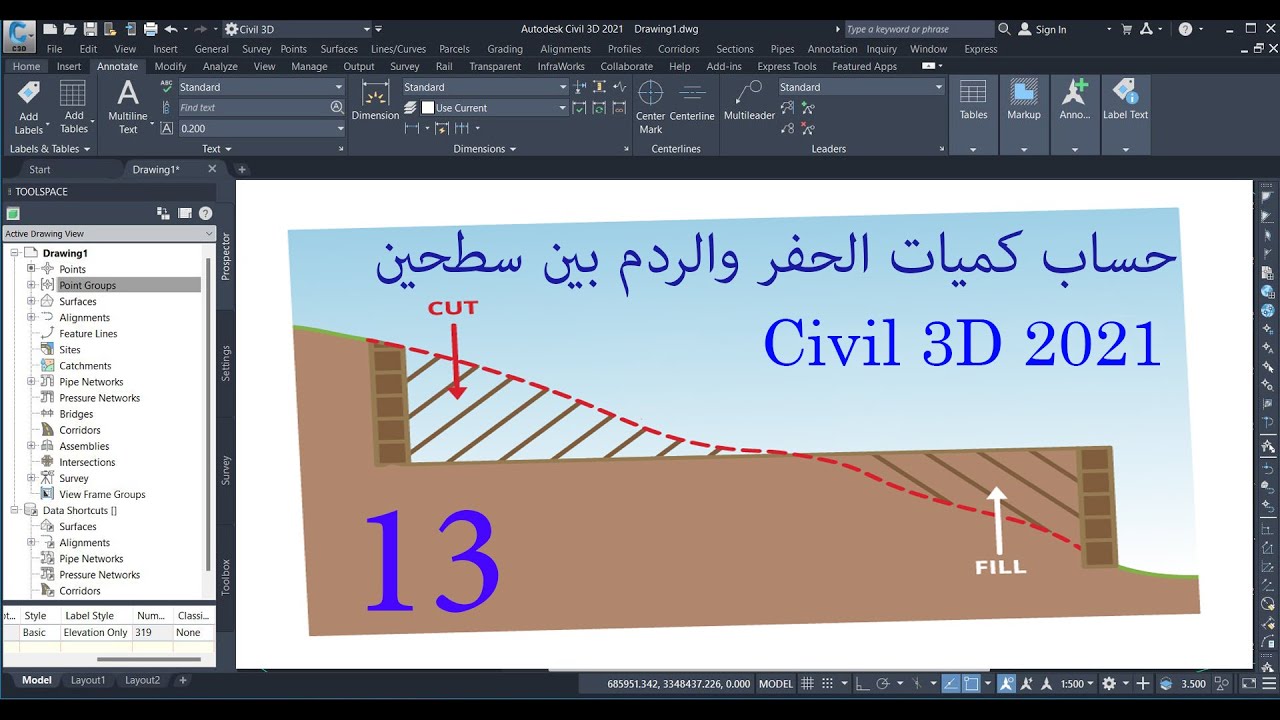Screen dimensions: 1280x720
Task: Click the Sign In button
Action: coord(1042,29)
